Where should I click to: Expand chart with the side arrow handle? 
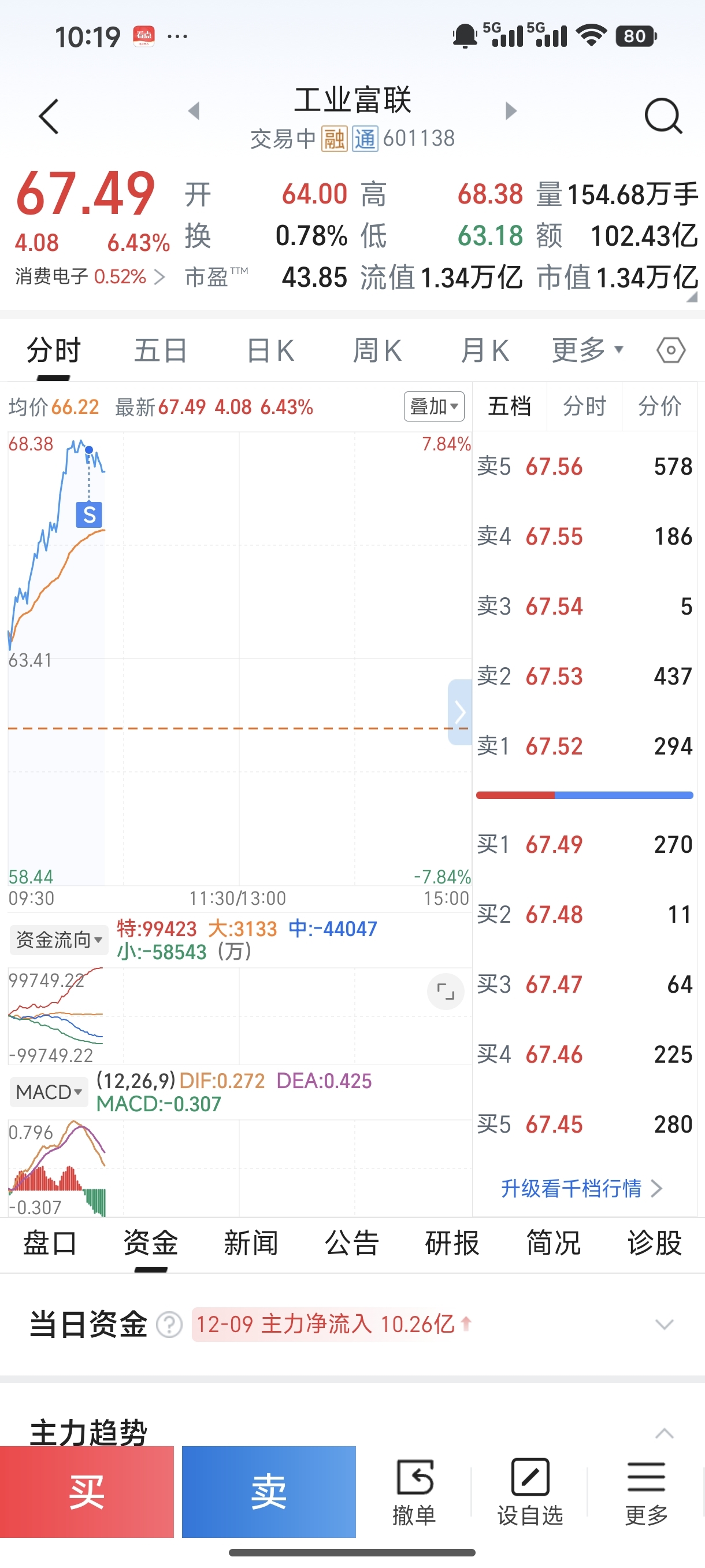point(460,712)
